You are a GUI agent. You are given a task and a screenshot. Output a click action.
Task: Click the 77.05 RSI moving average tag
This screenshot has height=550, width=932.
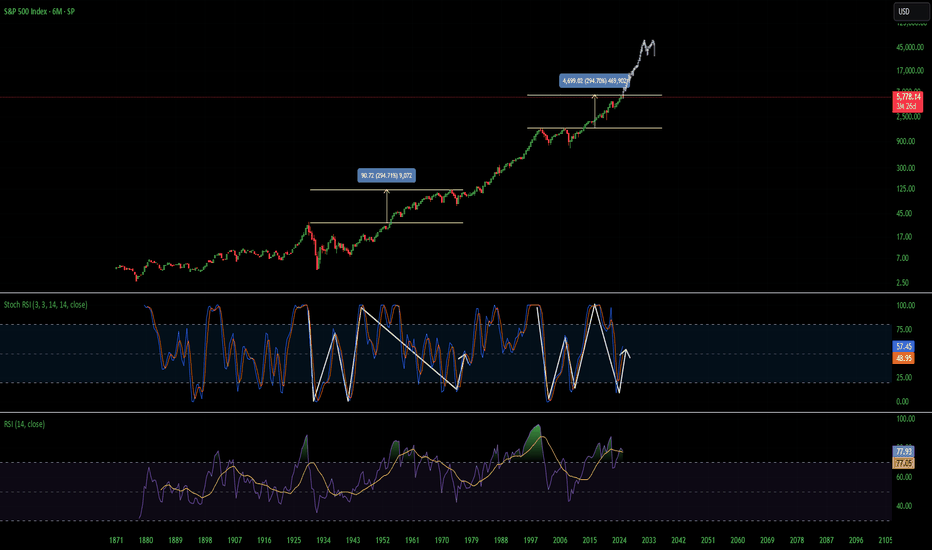click(x=904, y=463)
